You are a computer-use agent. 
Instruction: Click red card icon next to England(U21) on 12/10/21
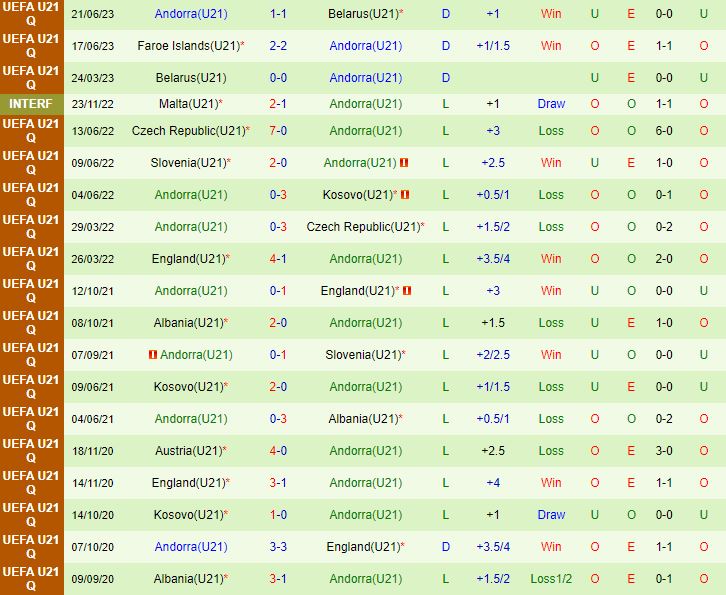(x=407, y=291)
